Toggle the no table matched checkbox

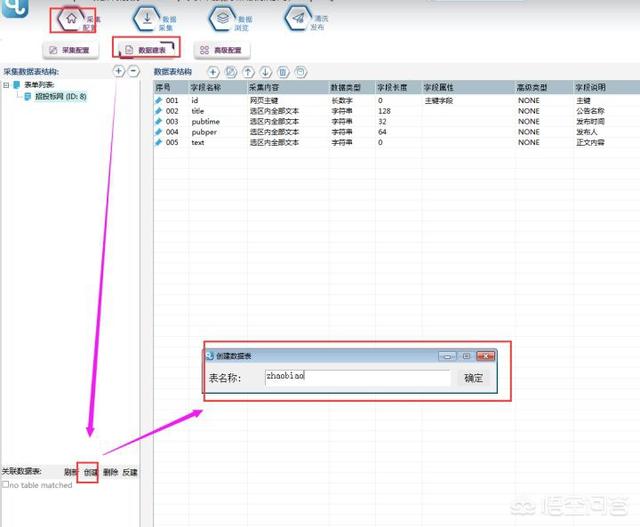5,485
